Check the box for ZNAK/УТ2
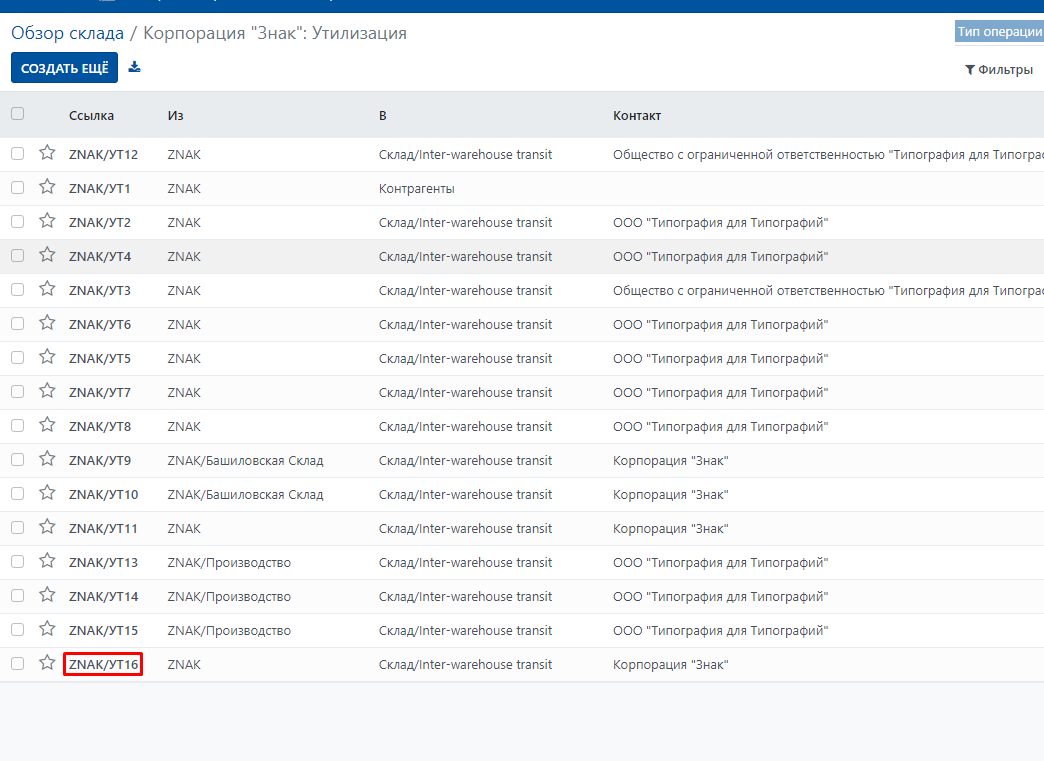 (17, 222)
